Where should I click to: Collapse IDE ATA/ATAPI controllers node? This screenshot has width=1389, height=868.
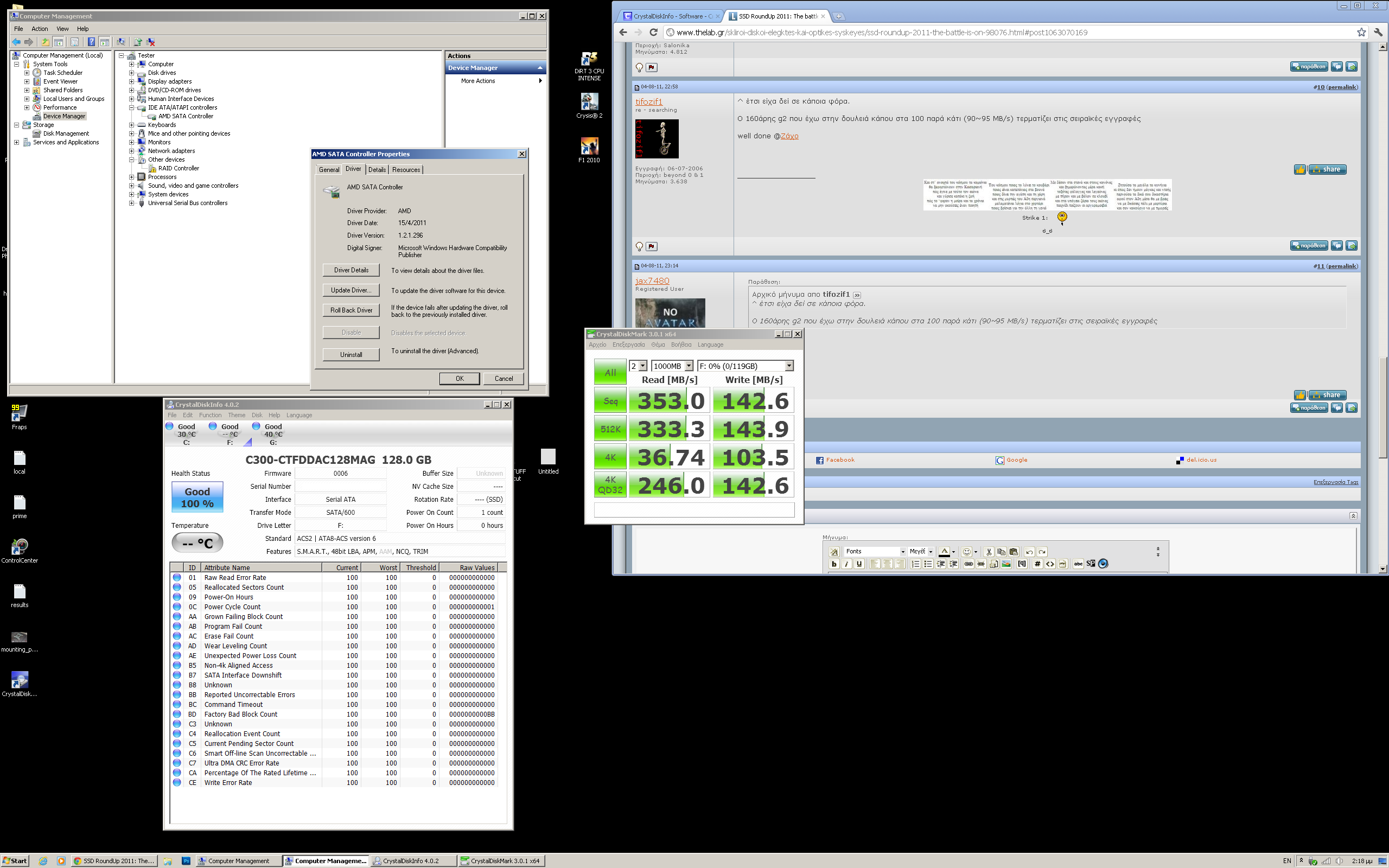click(131, 107)
